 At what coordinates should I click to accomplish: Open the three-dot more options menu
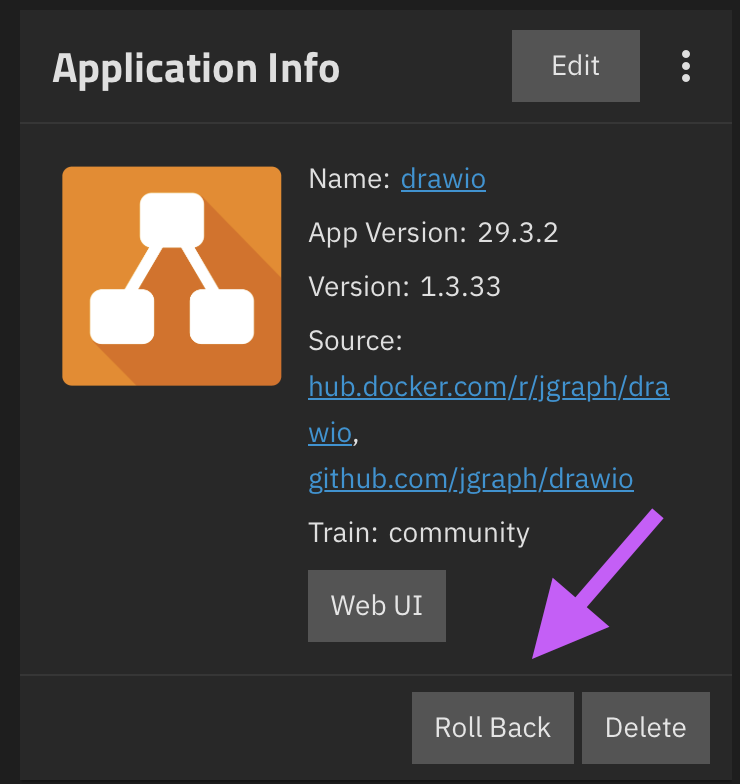coord(685,66)
